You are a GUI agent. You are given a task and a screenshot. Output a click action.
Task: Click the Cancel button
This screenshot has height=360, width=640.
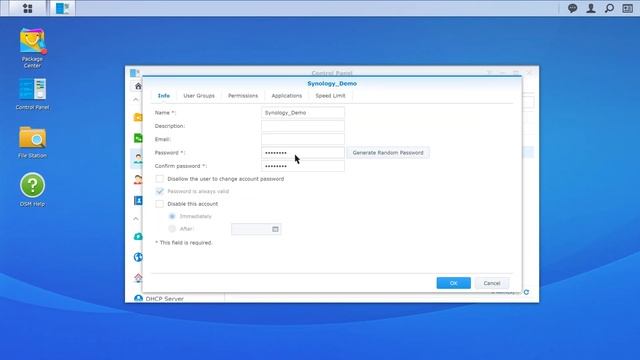(492, 283)
